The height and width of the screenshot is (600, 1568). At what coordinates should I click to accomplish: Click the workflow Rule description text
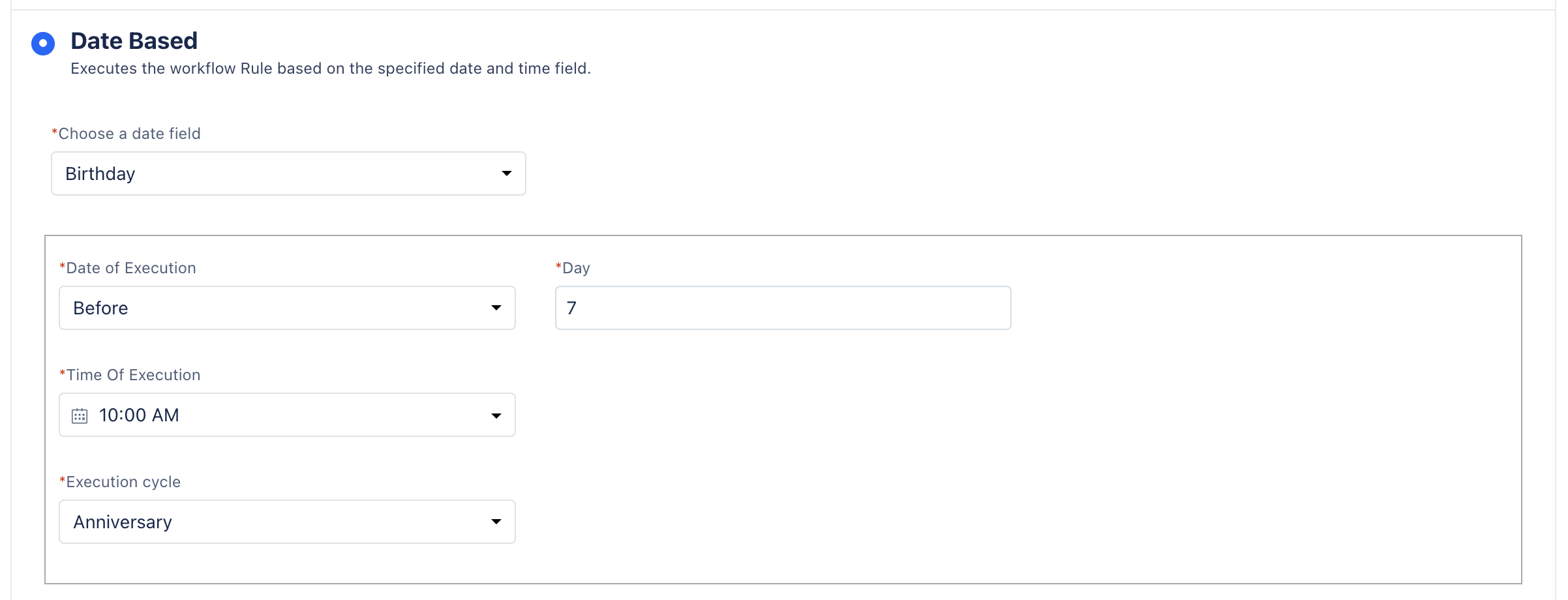[331, 68]
